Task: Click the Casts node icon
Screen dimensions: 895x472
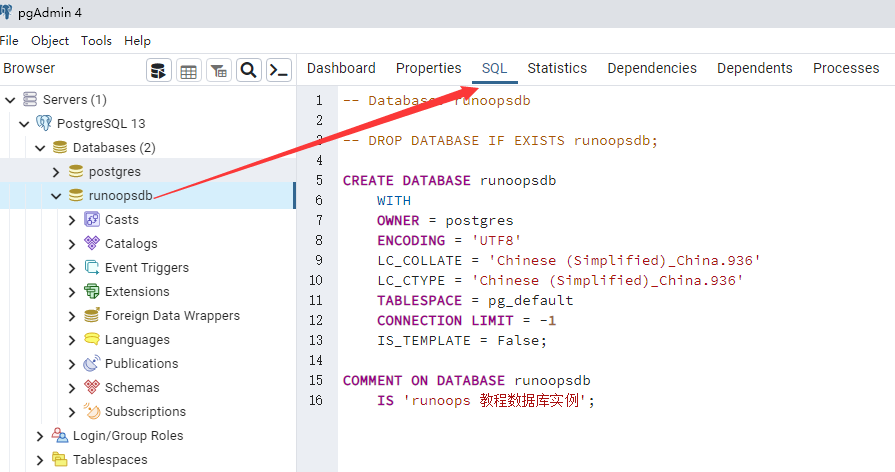Action: click(92, 220)
